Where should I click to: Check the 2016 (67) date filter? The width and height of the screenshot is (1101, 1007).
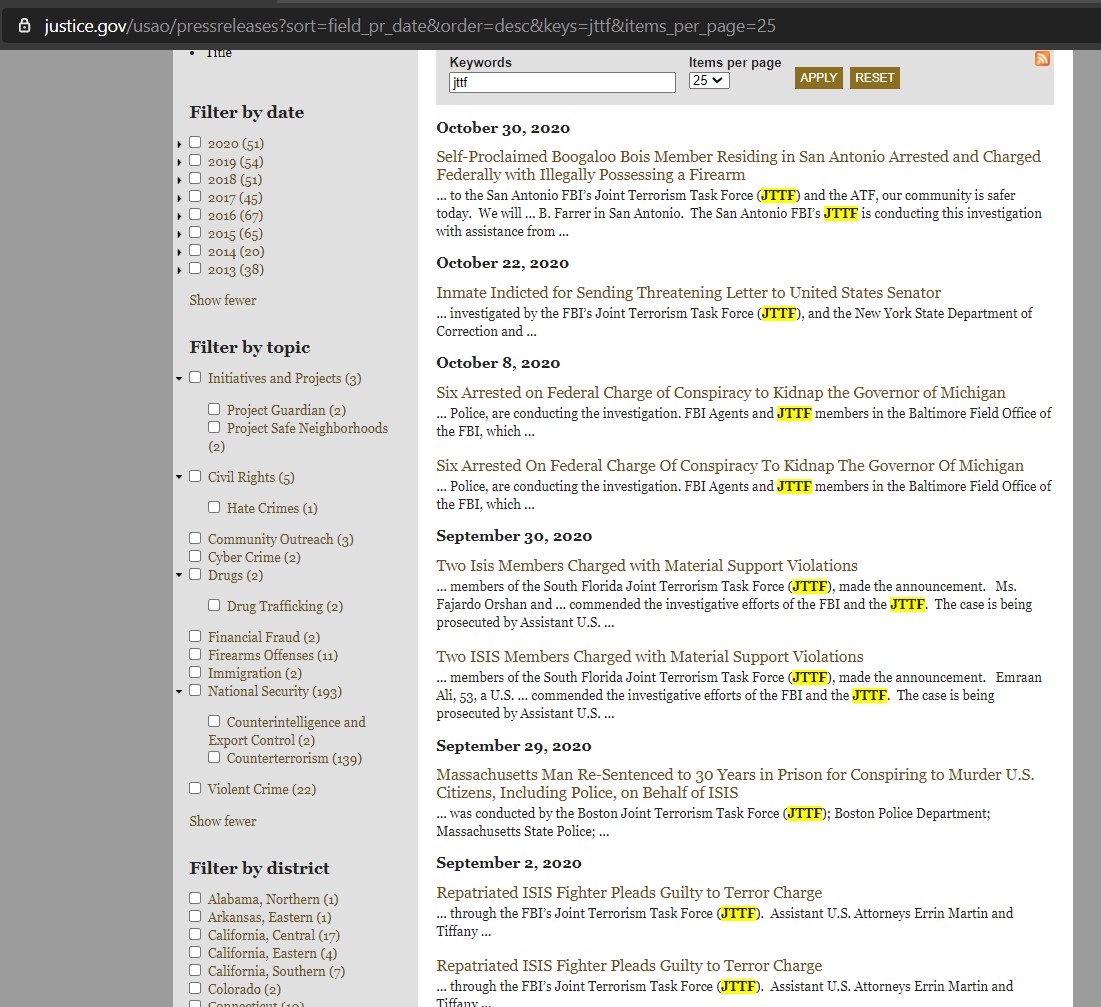[x=195, y=215]
